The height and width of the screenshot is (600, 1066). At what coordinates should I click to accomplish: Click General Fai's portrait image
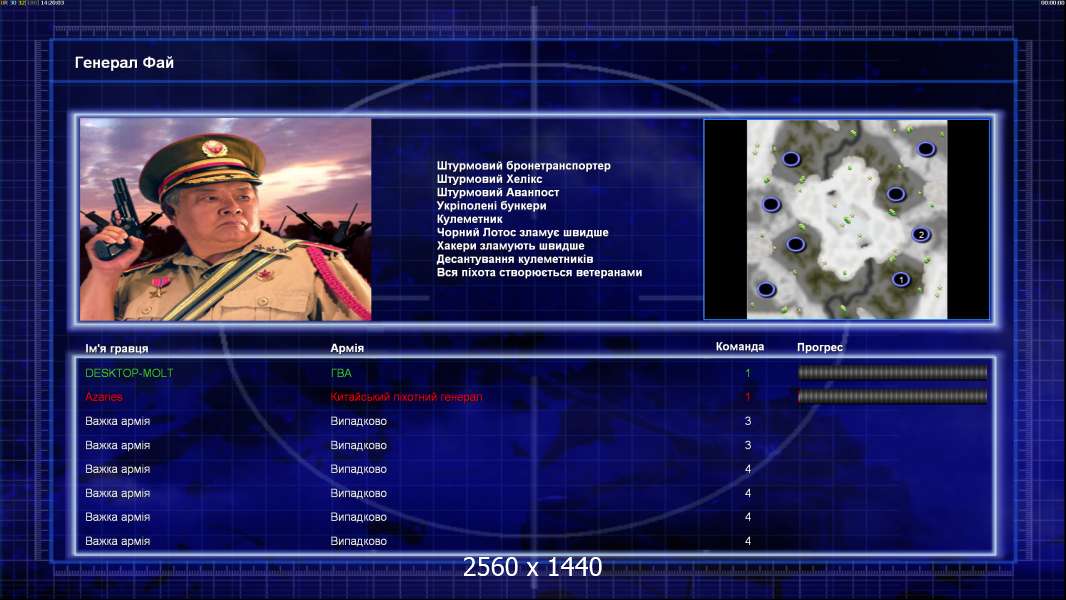(x=225, y=219)
